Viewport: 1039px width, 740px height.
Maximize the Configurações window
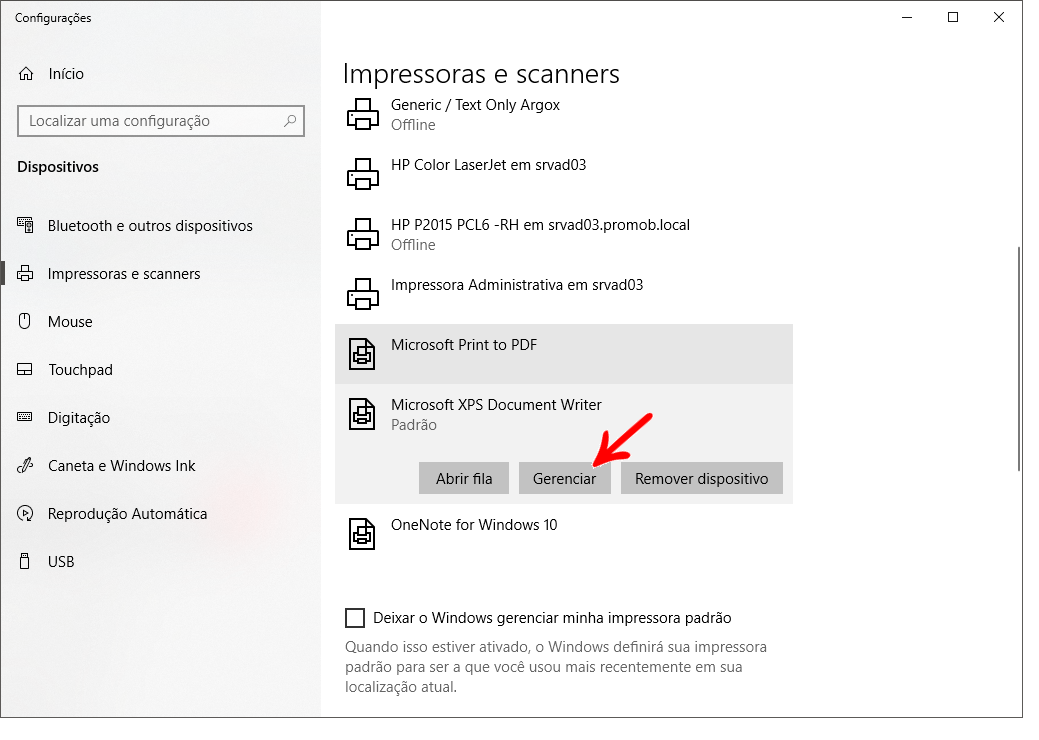(x=953, y=17)
